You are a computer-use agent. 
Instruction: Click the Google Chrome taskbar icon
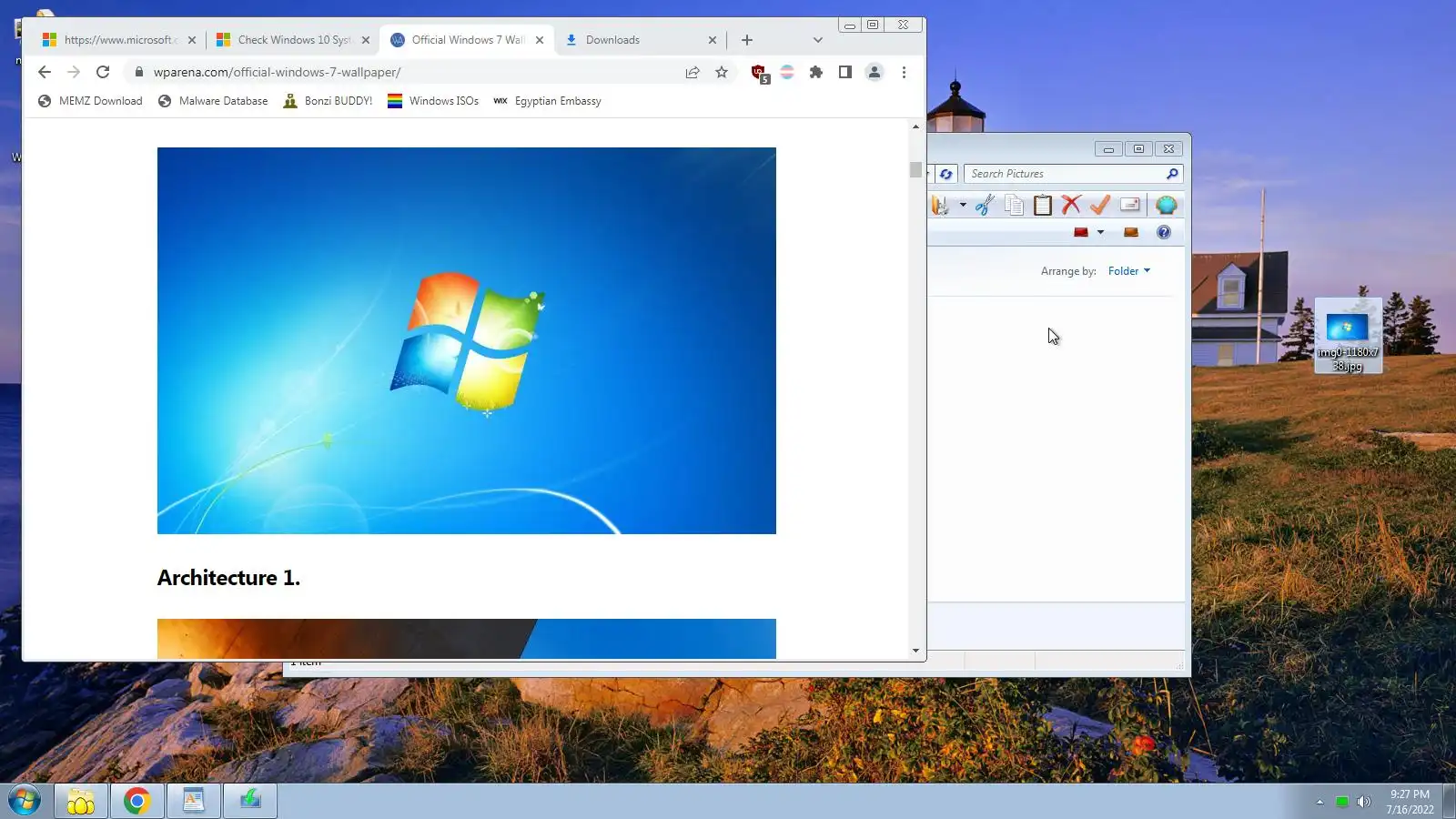point(137,801)
